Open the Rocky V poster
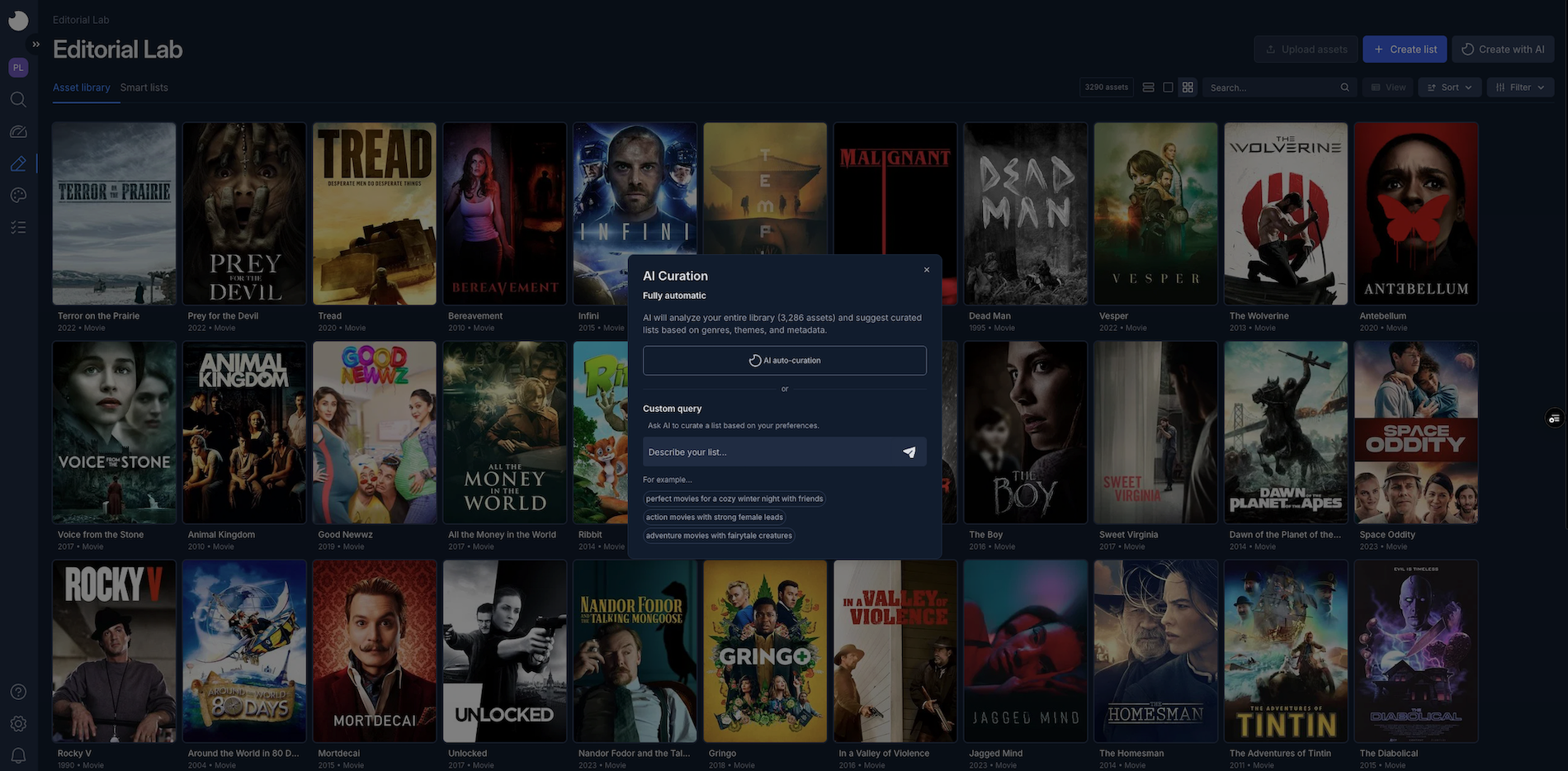This screenshot has height=771, width=1568. [114, 651]
